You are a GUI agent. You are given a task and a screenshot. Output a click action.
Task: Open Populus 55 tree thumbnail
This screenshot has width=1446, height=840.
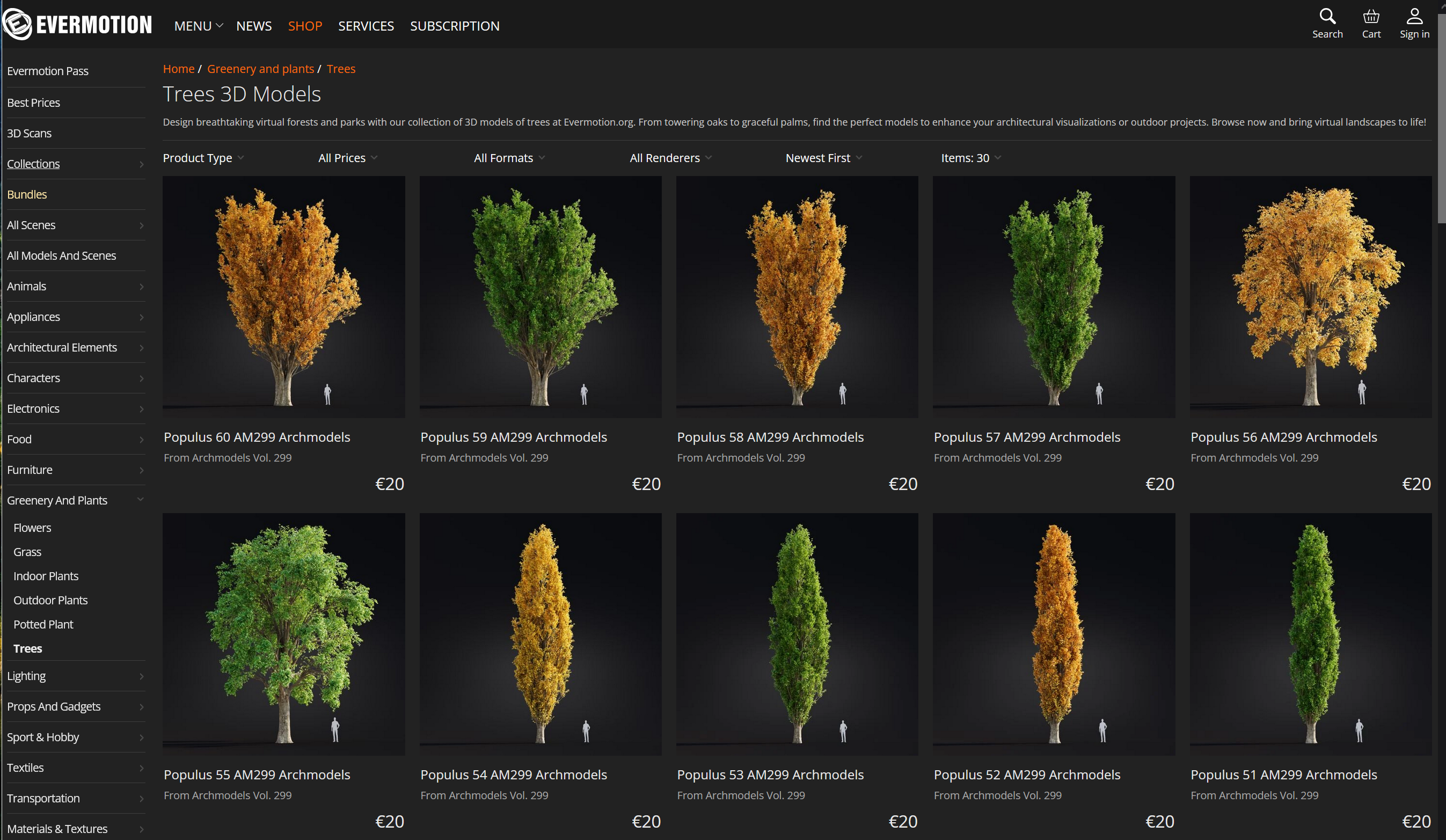[283, 634]
